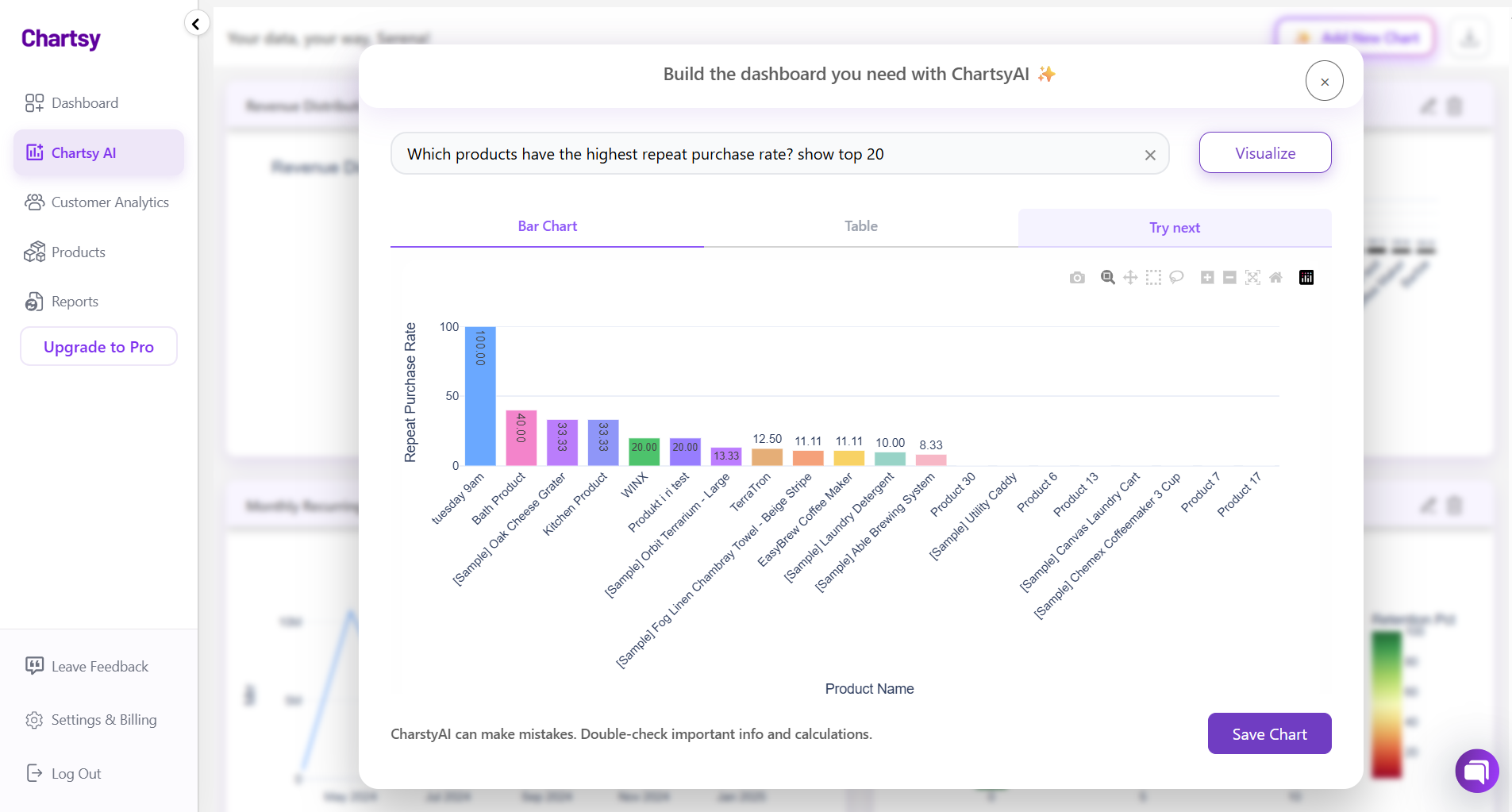Choose the Lasso Select tool
This screenshot has width=1512, height=812.
[1176, 277]
